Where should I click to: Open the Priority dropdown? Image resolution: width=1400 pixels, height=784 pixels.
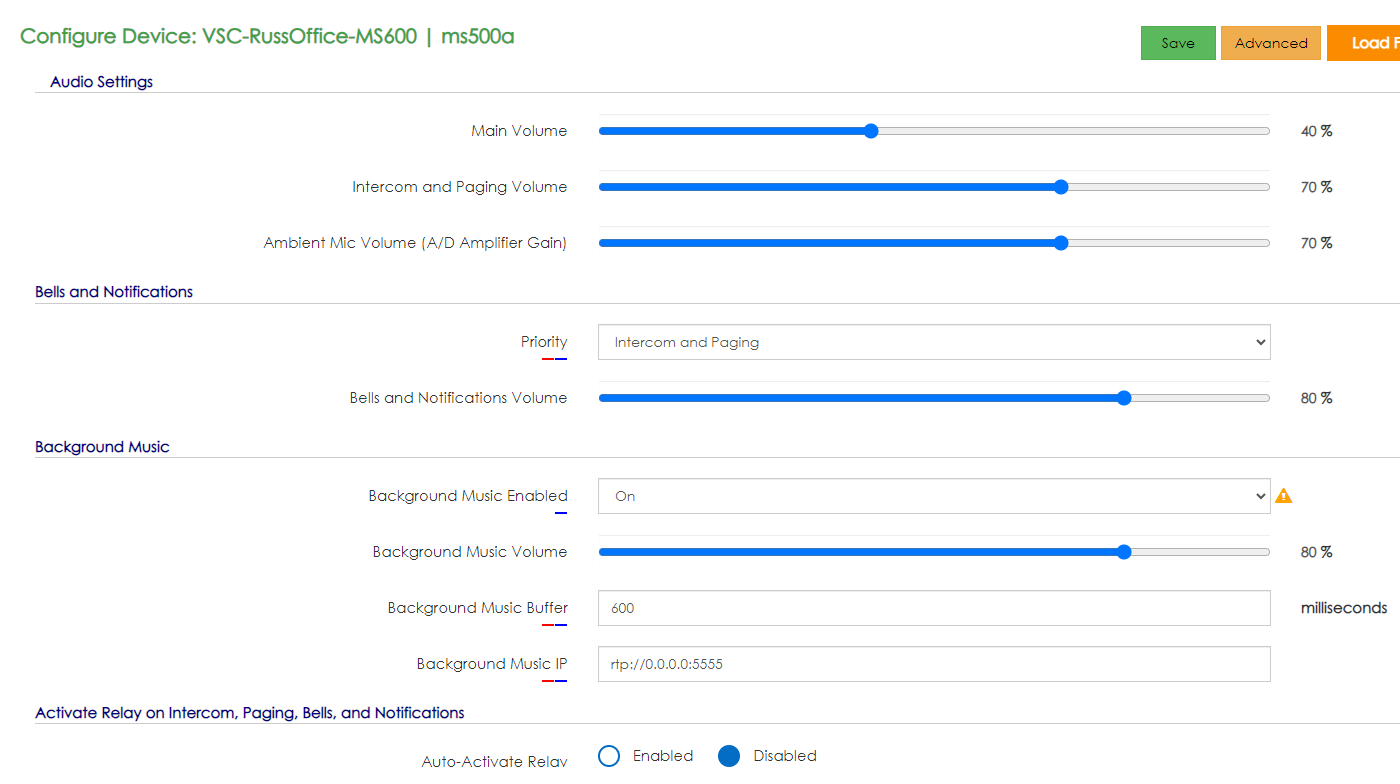pos(933,342)
